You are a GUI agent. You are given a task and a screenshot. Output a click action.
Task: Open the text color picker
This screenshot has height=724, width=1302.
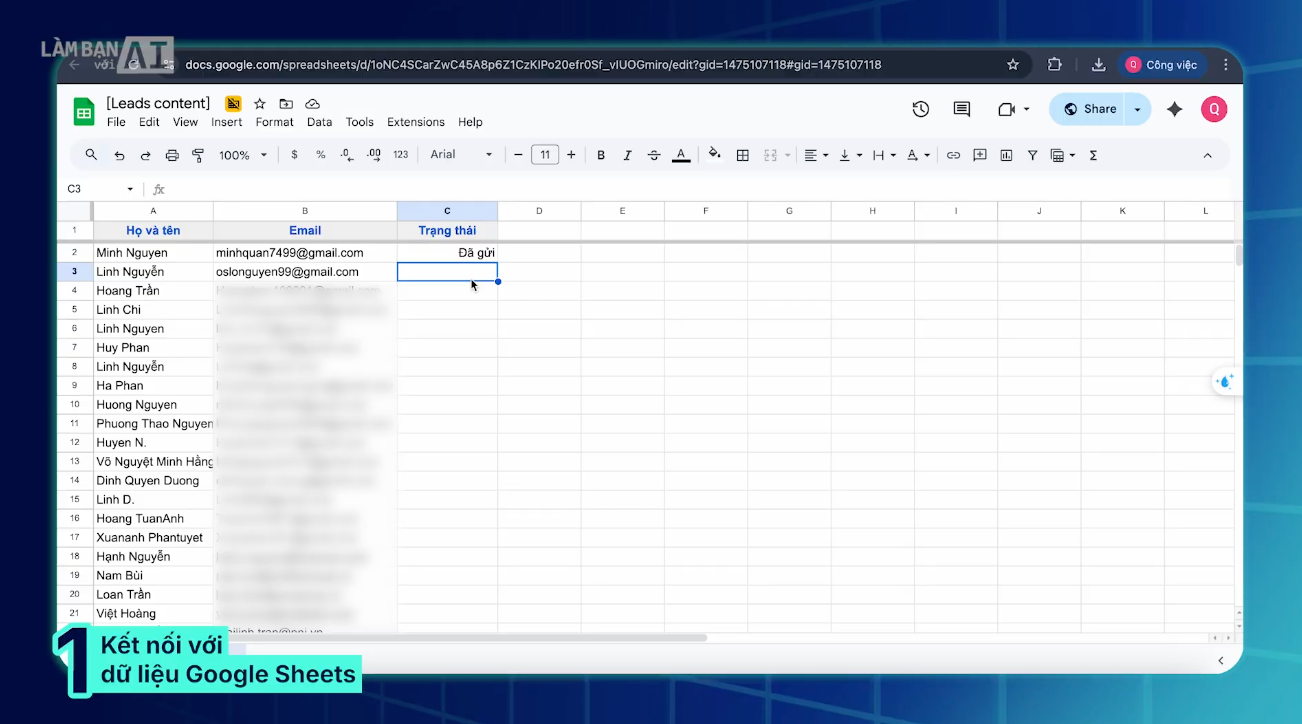pos(681,155)
